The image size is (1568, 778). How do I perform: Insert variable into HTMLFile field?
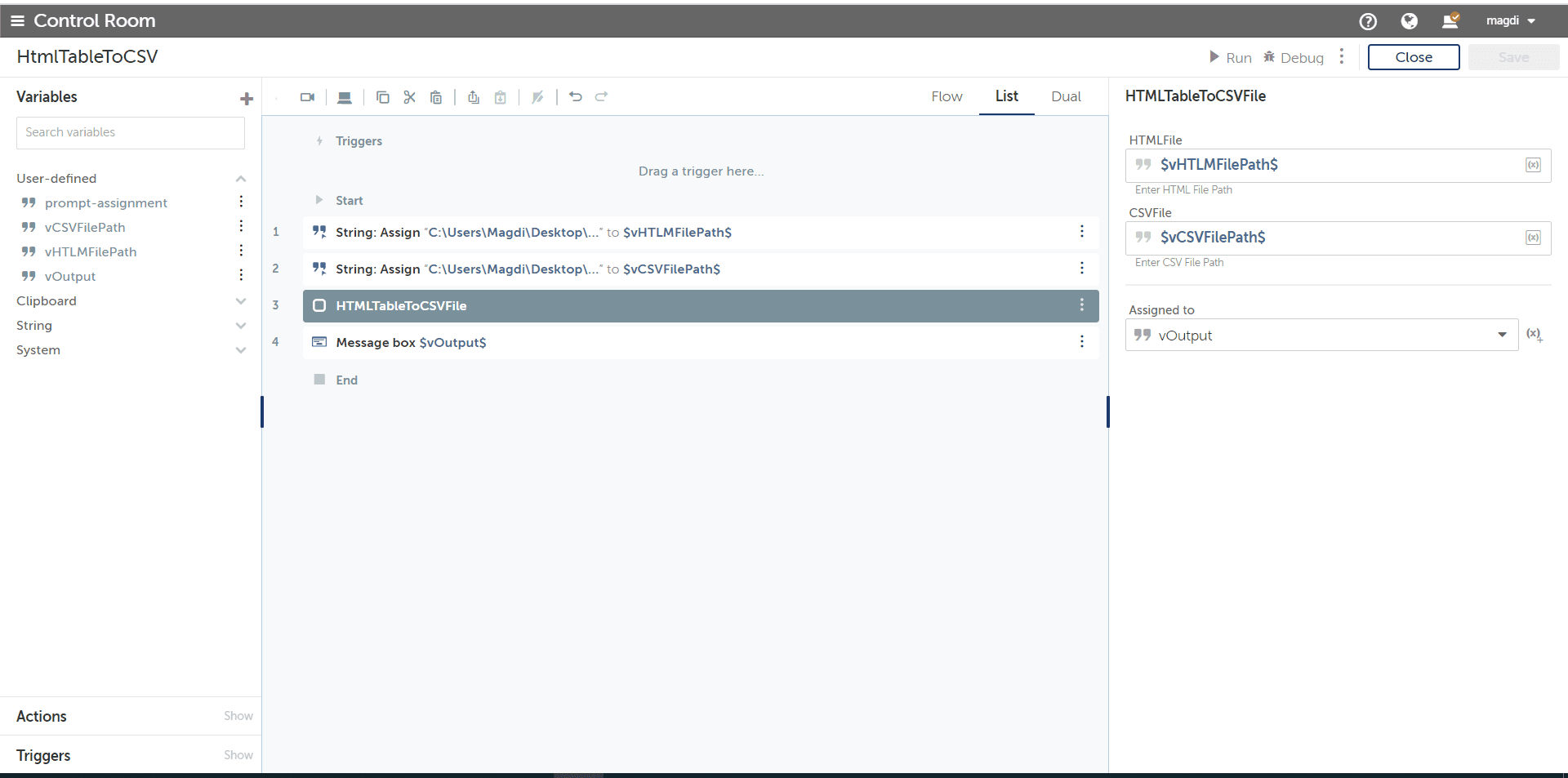coord(1533,165)
